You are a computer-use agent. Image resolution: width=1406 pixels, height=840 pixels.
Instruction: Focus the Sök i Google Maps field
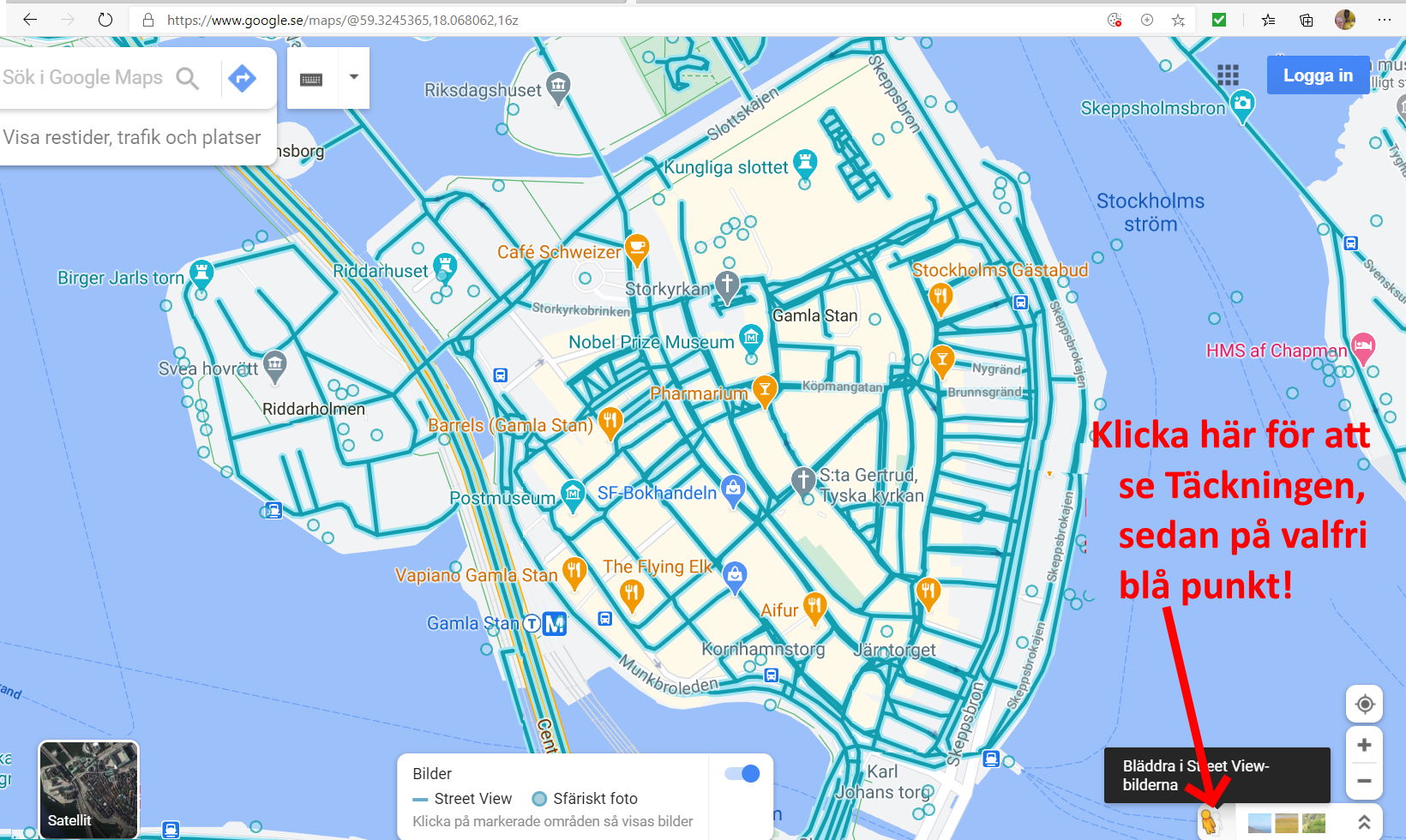[83, 78]
